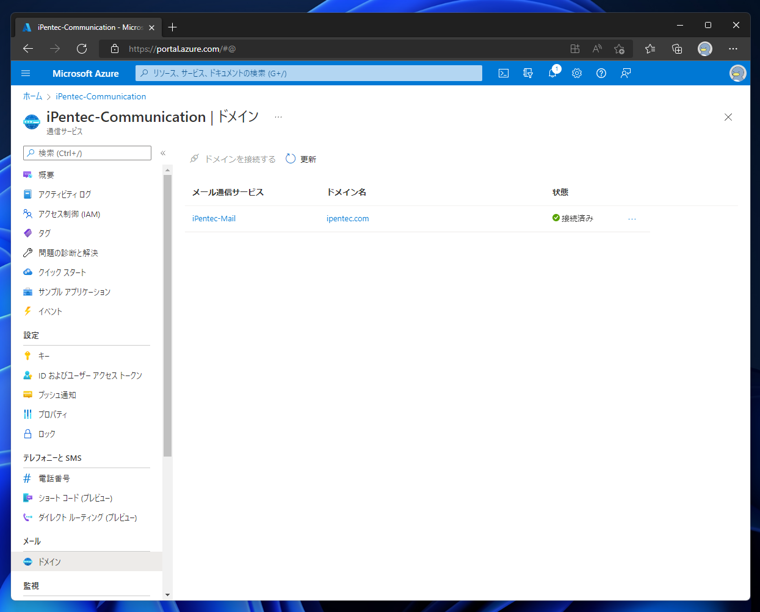The height and width of the screenshot is (612, 760).
Task: Click the 更新 refresh button
Action: pyautogui.click(x=301, y=159)
